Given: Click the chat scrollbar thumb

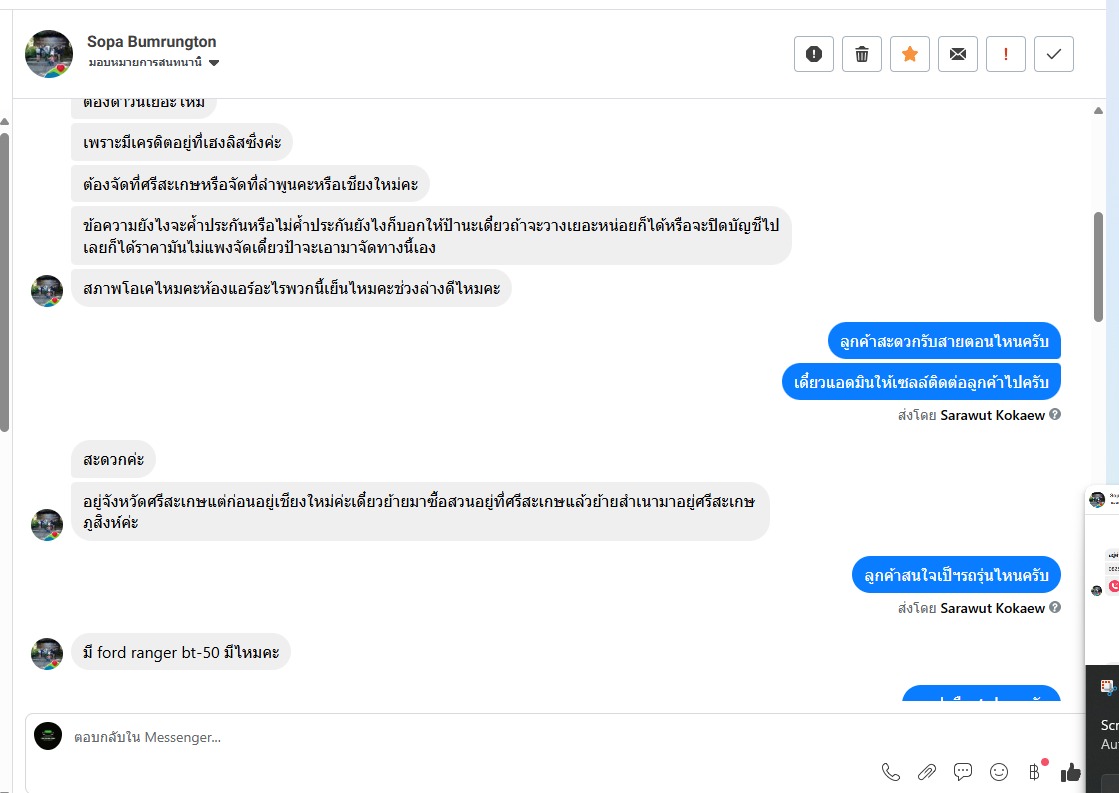Looking at the screenshot, I should point(1098,265).
